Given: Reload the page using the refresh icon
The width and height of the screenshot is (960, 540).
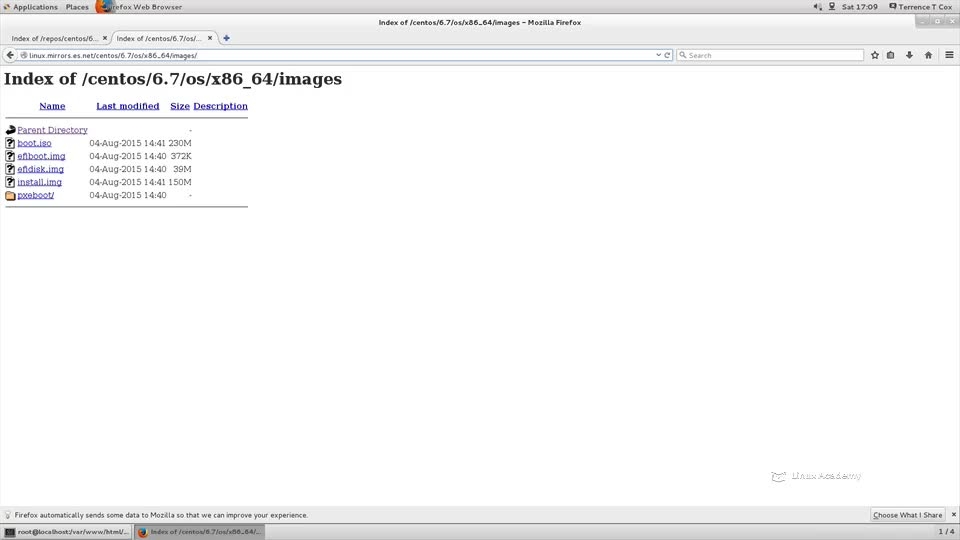Looking at the screenshot, I should pos(667,55).
